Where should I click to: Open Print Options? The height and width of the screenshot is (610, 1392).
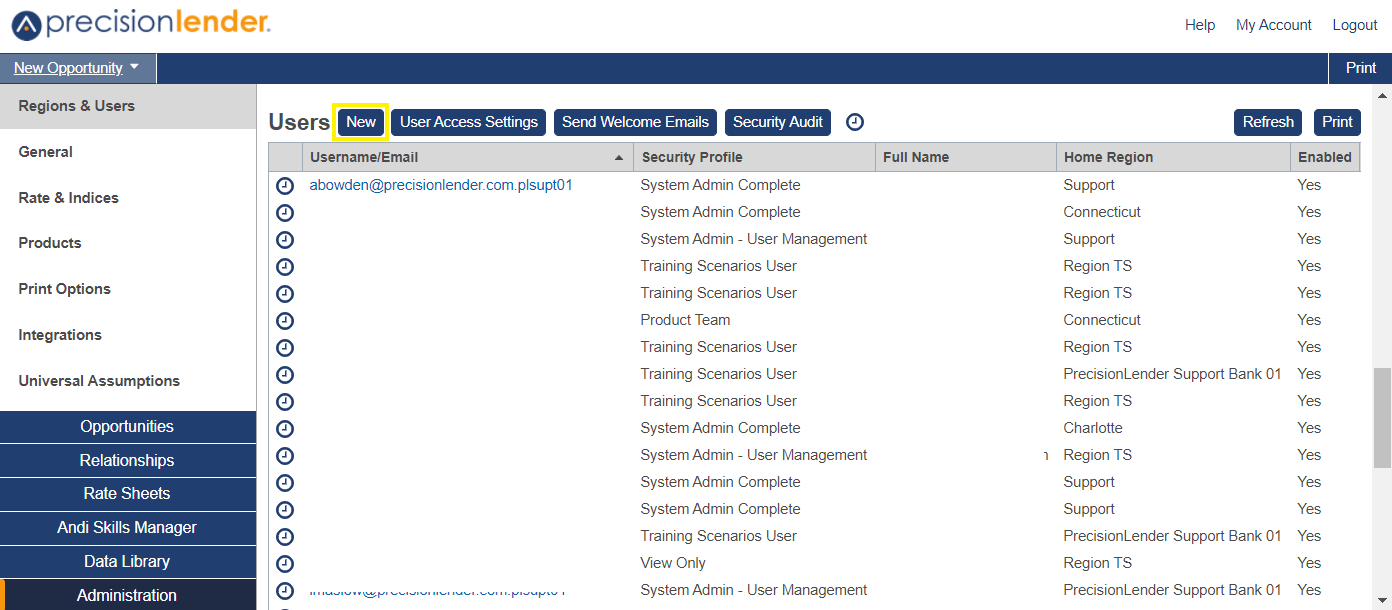(128, 289)
